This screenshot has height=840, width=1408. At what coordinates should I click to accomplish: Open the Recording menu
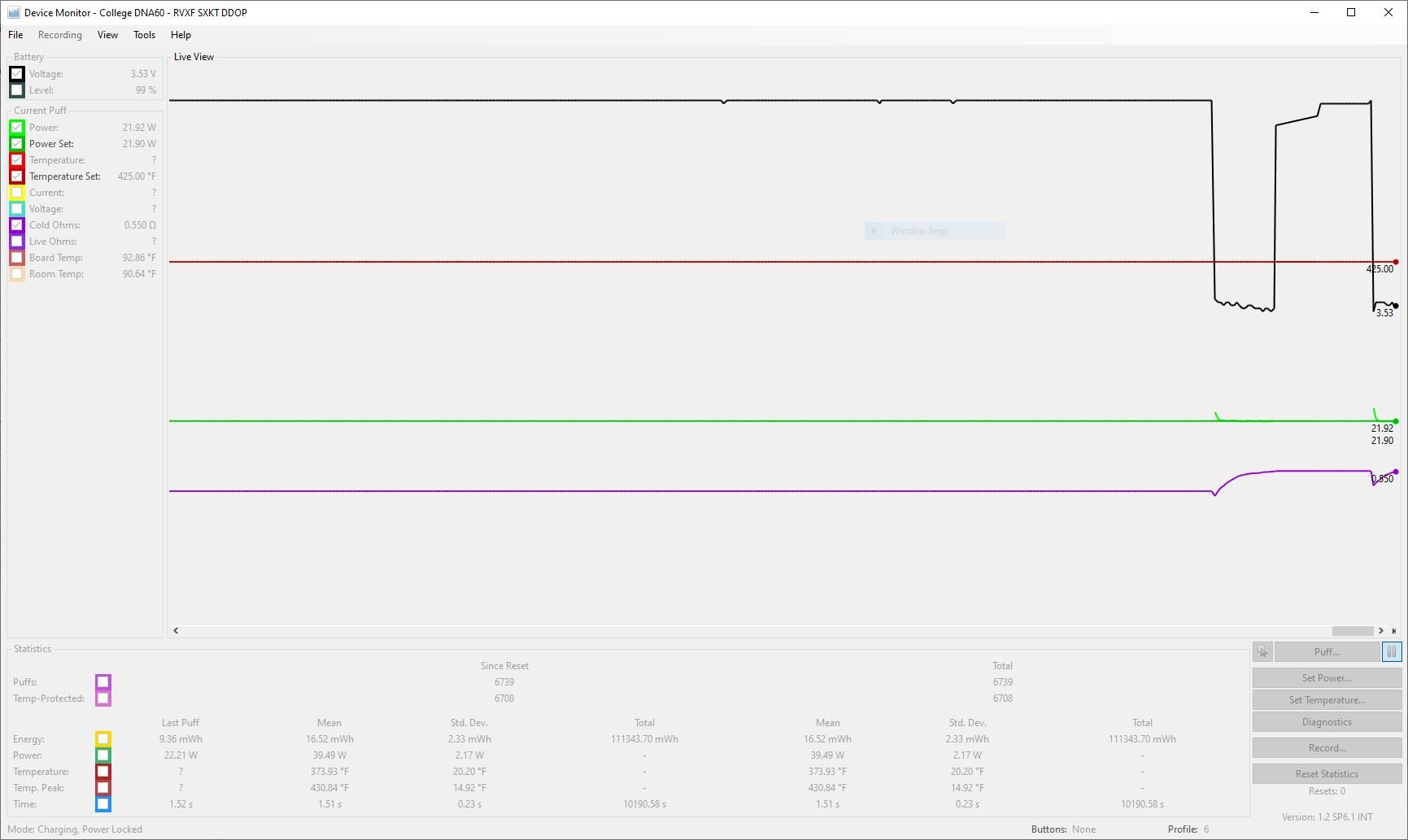pos(60,35)
